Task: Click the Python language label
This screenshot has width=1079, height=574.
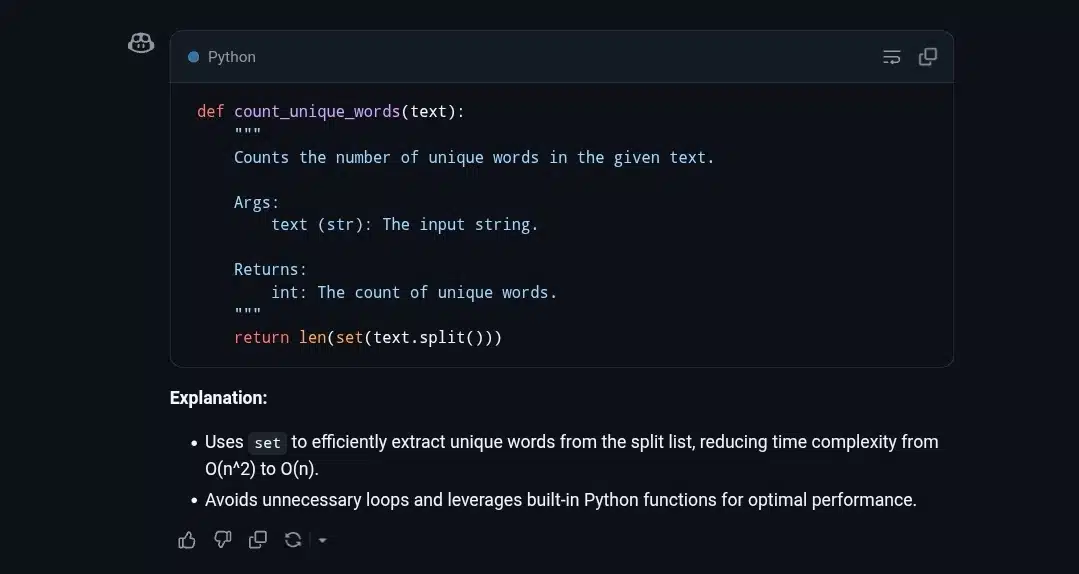Action: [x=232, y=57]
